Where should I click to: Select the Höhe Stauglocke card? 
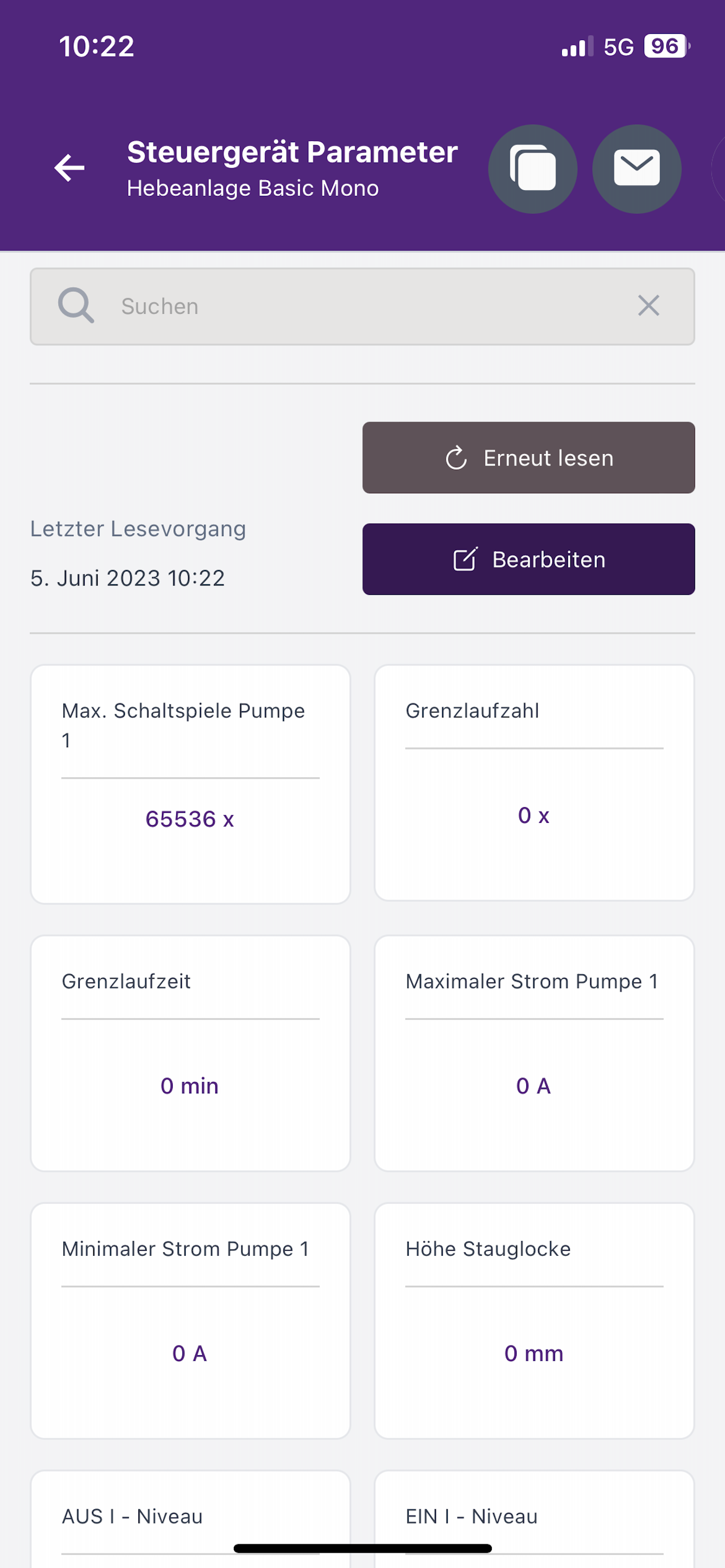tap(534, 1321)
